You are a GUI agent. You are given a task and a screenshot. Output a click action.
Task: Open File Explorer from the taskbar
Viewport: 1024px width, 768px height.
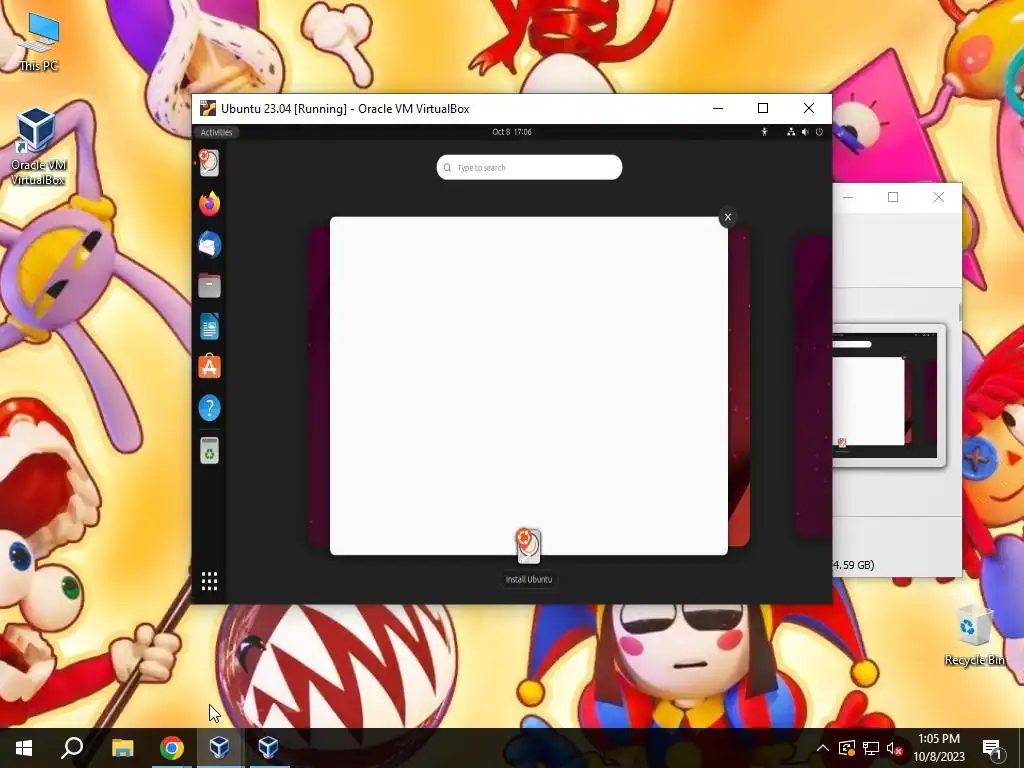click(122, 748)
